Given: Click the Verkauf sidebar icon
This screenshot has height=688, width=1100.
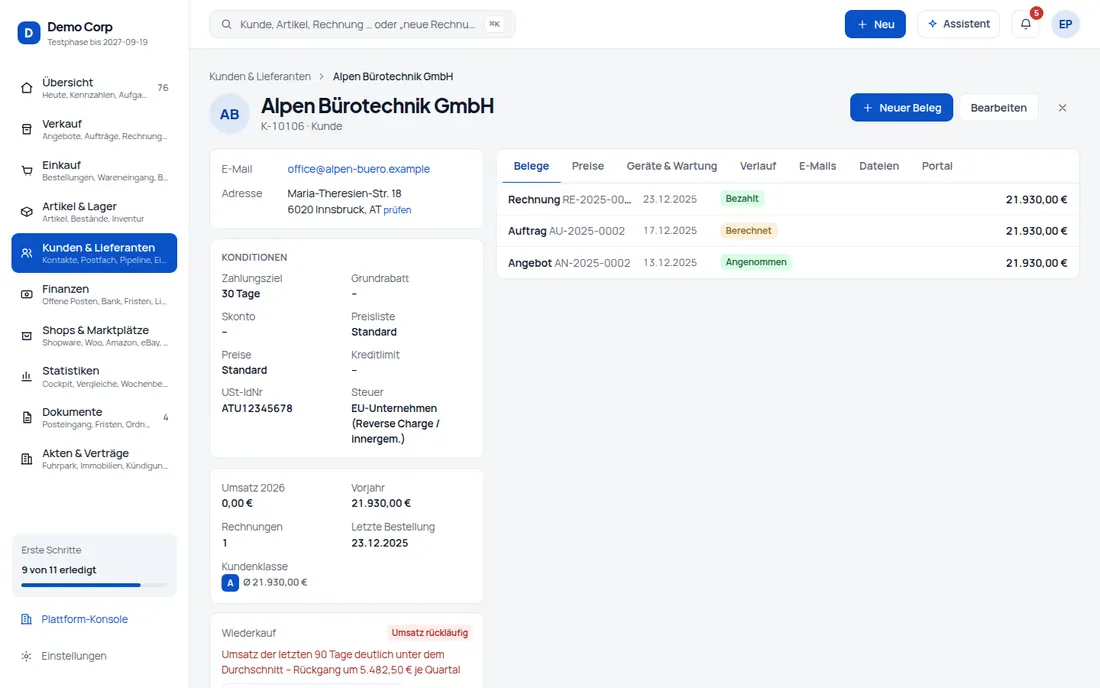Looking at the screenshot, I should pyautogui.click(x=27, y=129).
